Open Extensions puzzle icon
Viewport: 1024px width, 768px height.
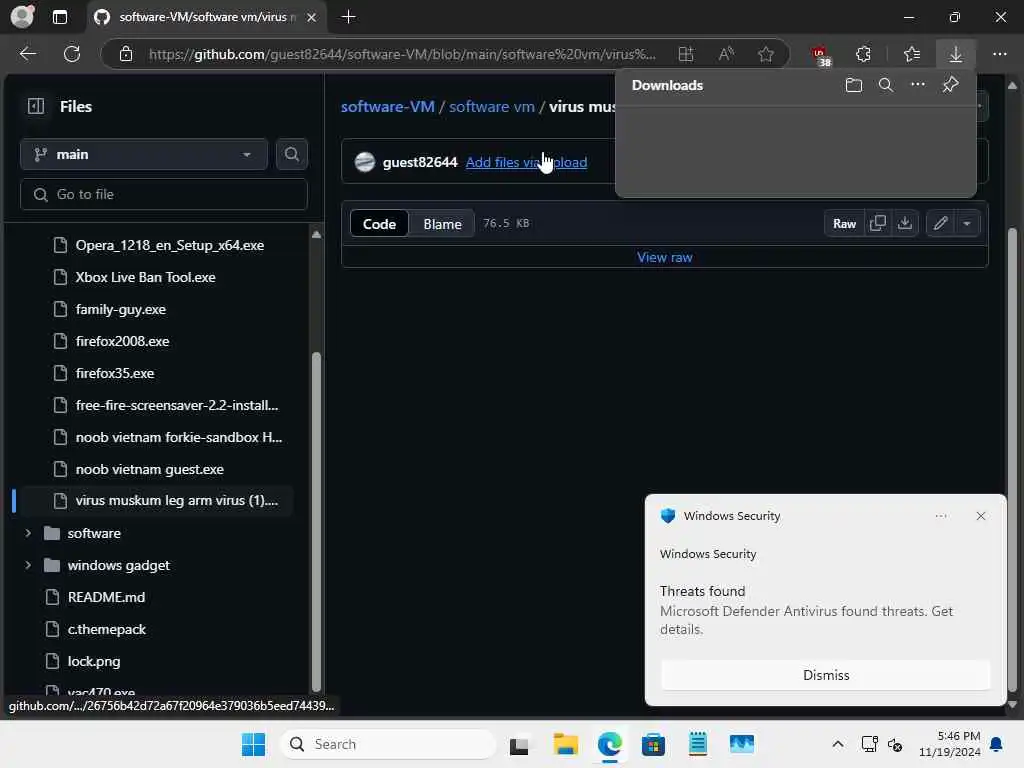point(863,54)
